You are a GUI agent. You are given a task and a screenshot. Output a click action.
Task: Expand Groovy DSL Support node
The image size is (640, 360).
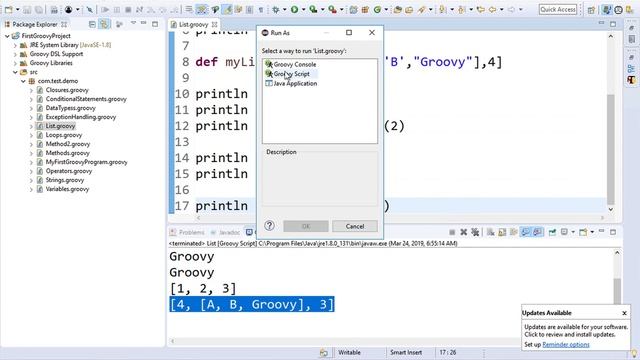16,54
